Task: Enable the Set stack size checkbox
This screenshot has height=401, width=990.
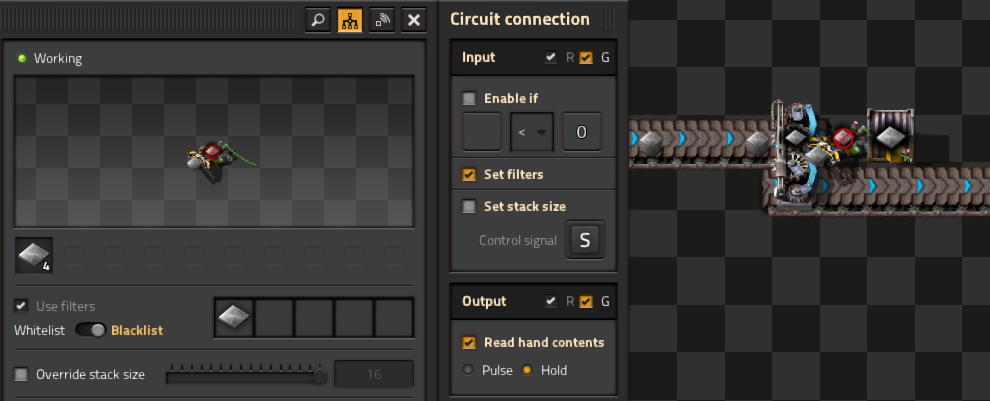Action: coord(469,206)
